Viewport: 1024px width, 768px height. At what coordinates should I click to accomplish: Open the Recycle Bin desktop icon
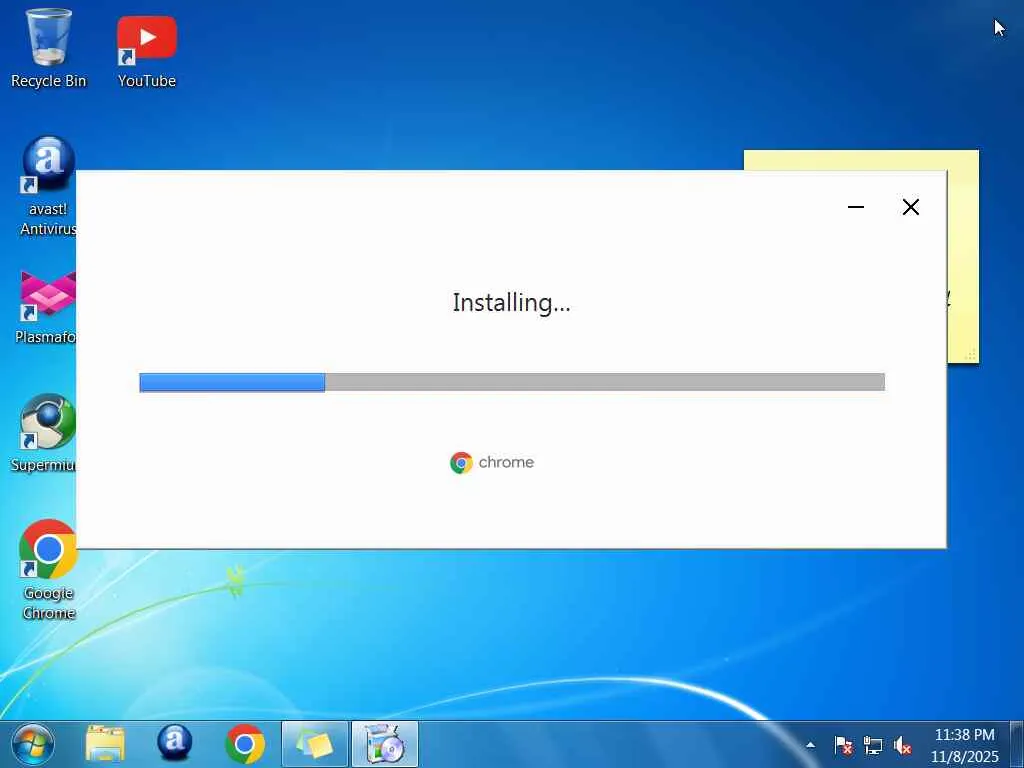coord(48,48)
